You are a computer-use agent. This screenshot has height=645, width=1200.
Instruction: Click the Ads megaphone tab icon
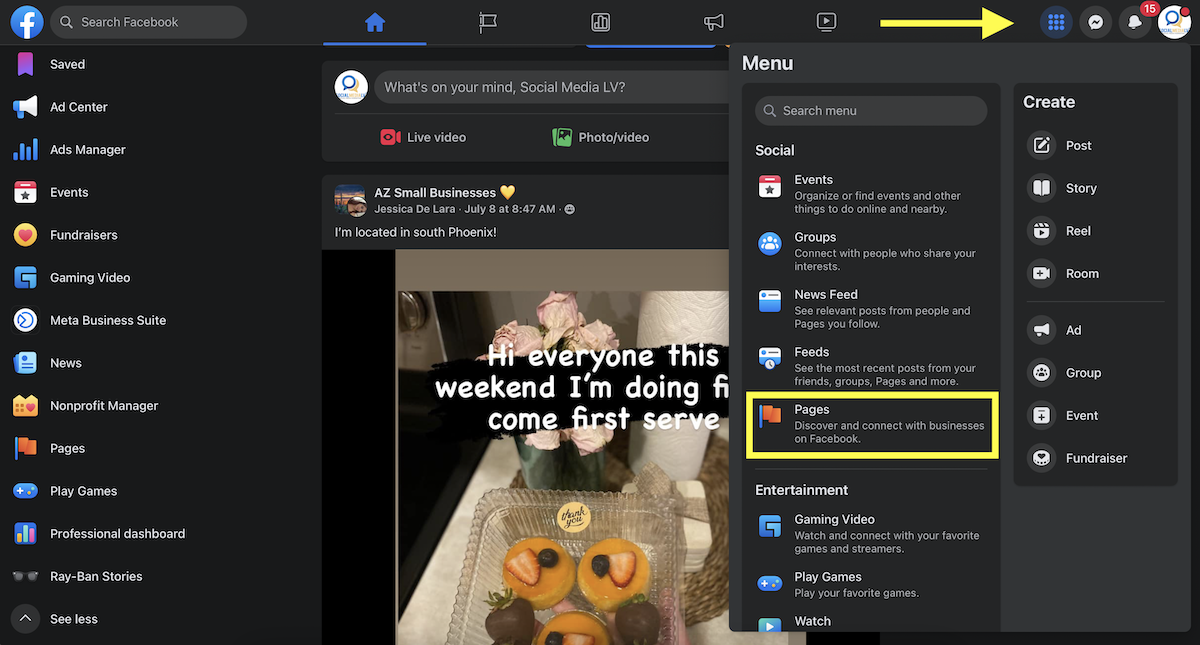[713, 22]
